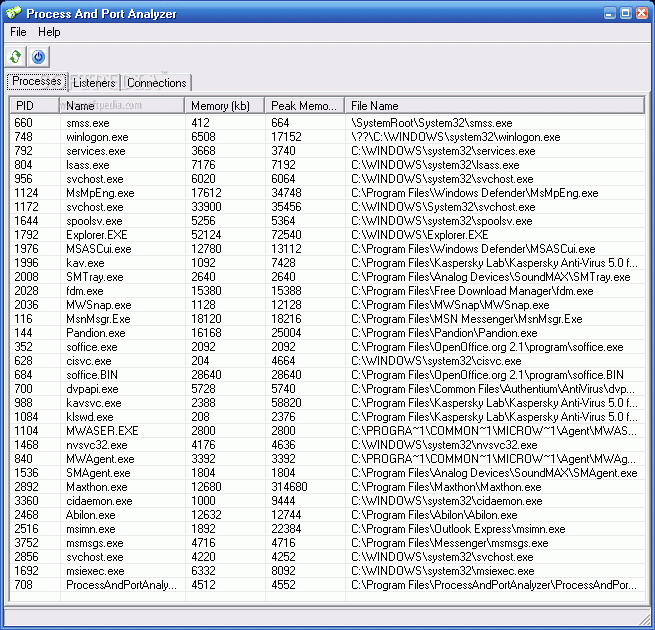The width and height of the screenshot is (655, 630).
Task: Select the MWSnap.exe process name
Action: (99, 305)
